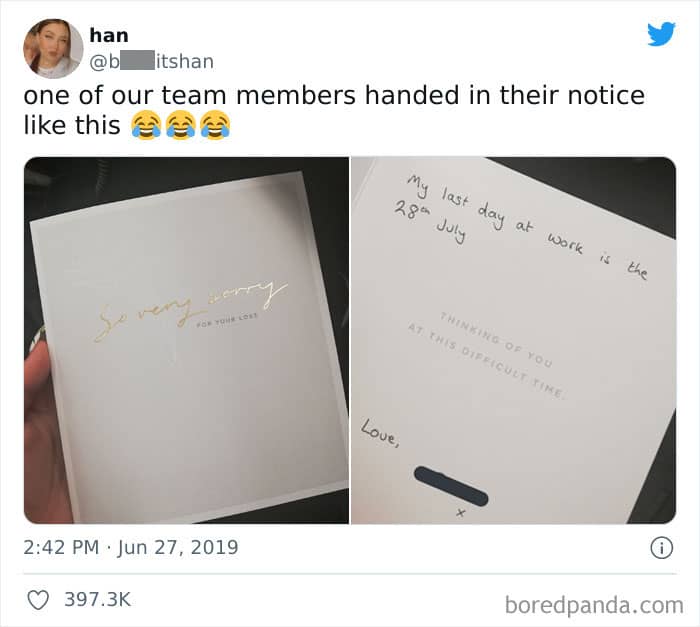
Task: Open the display name han
Action: [x=109, y=35]
